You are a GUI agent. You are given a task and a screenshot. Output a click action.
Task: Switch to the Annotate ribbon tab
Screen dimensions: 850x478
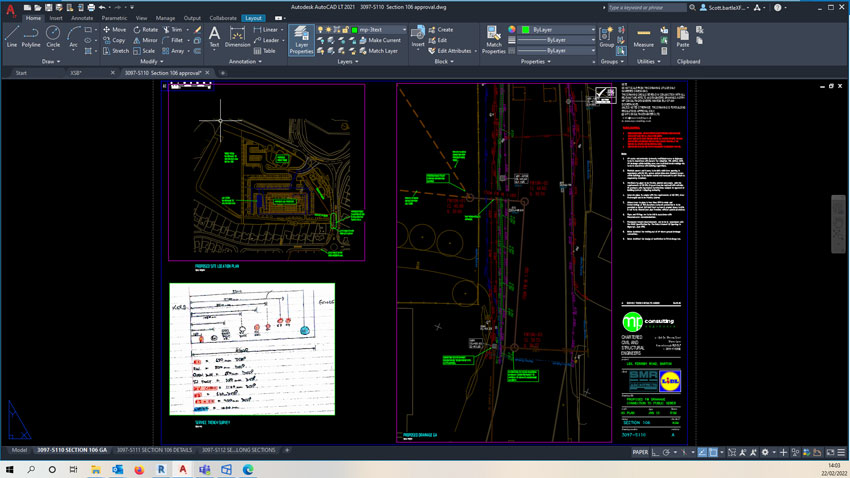tap(82, 18)
